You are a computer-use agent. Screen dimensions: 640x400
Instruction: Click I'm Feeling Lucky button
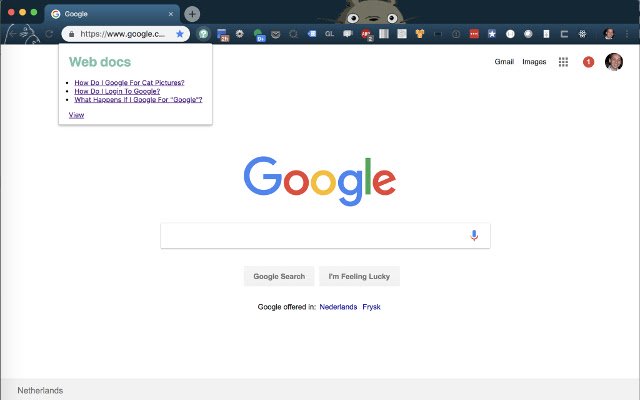(359, 276)
